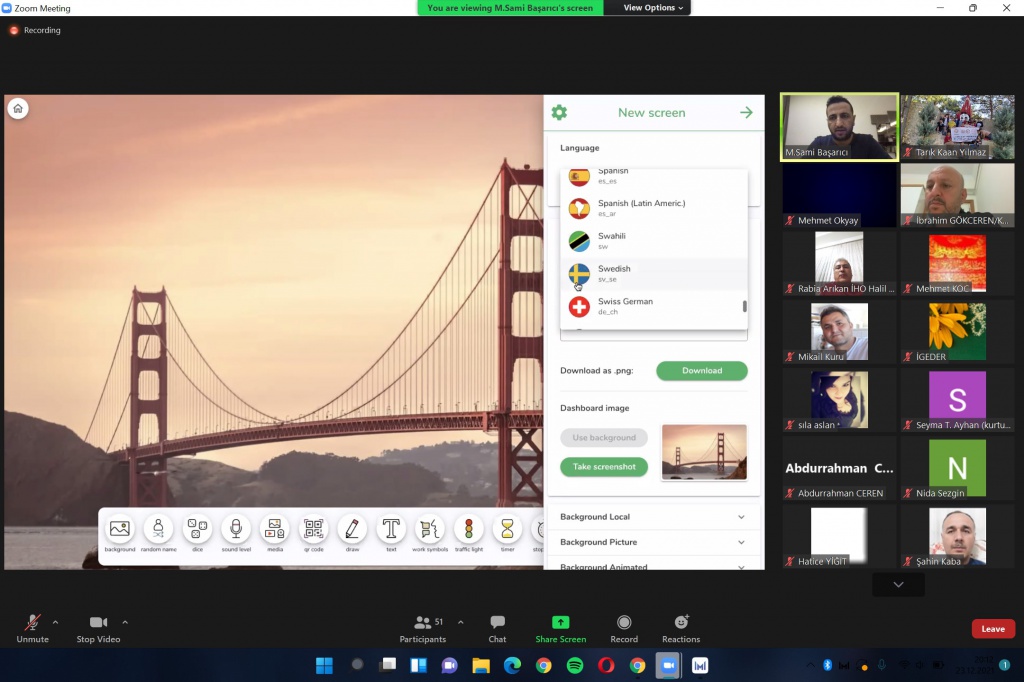Show hidden system tray icons
Viewport: 1024px width, 682px height.
point(810,665)
